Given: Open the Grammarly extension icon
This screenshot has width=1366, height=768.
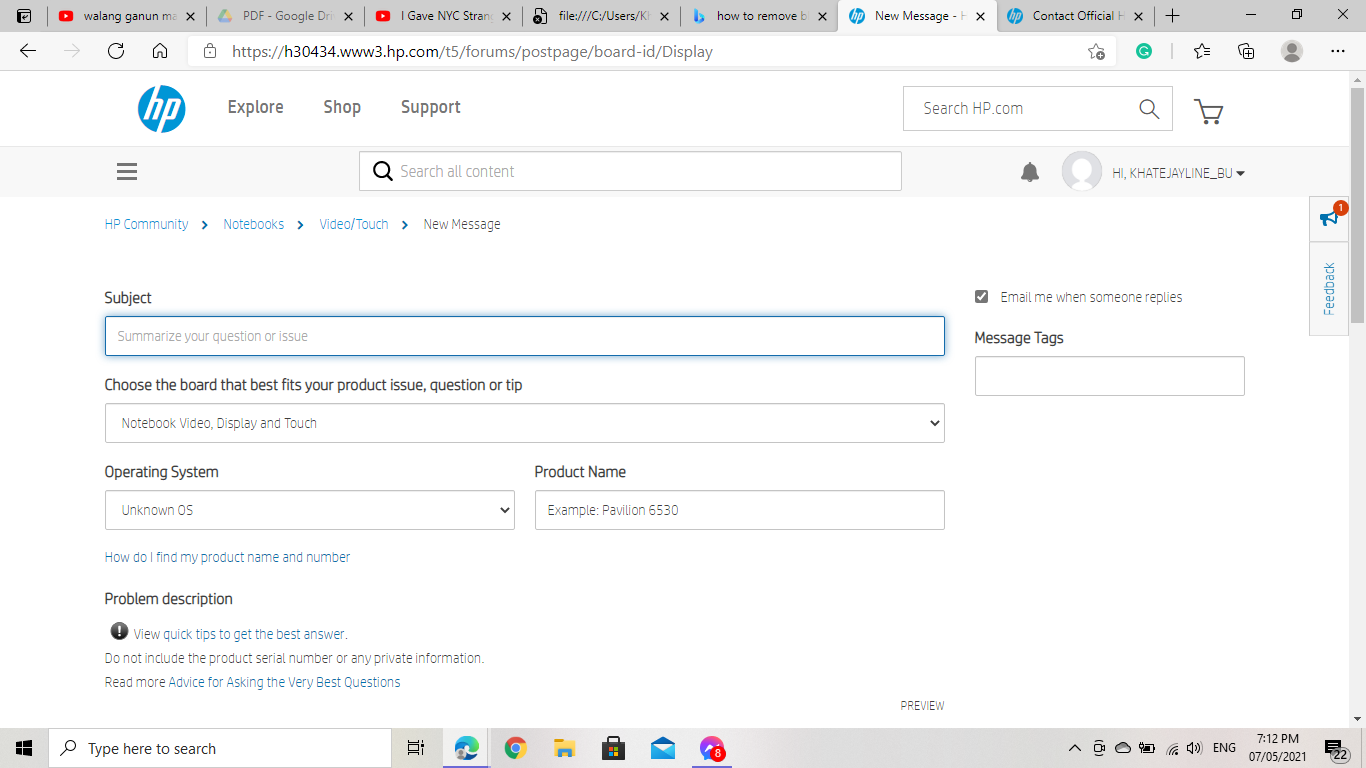Looking at the screenshot, I should [x=1144, y=51].
